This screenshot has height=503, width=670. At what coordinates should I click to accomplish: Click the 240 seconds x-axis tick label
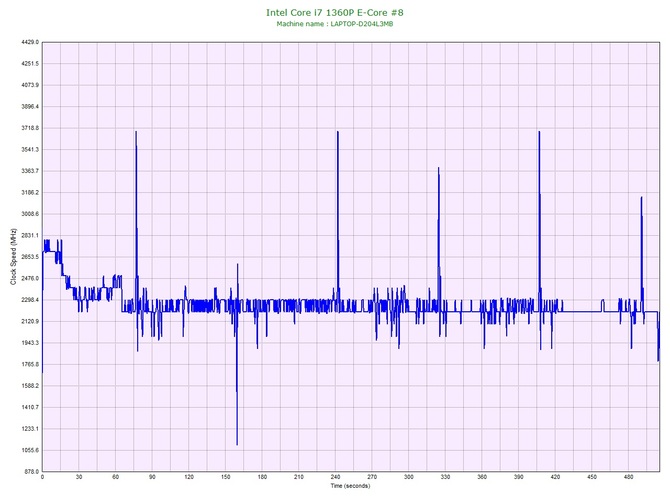point(335,477)
